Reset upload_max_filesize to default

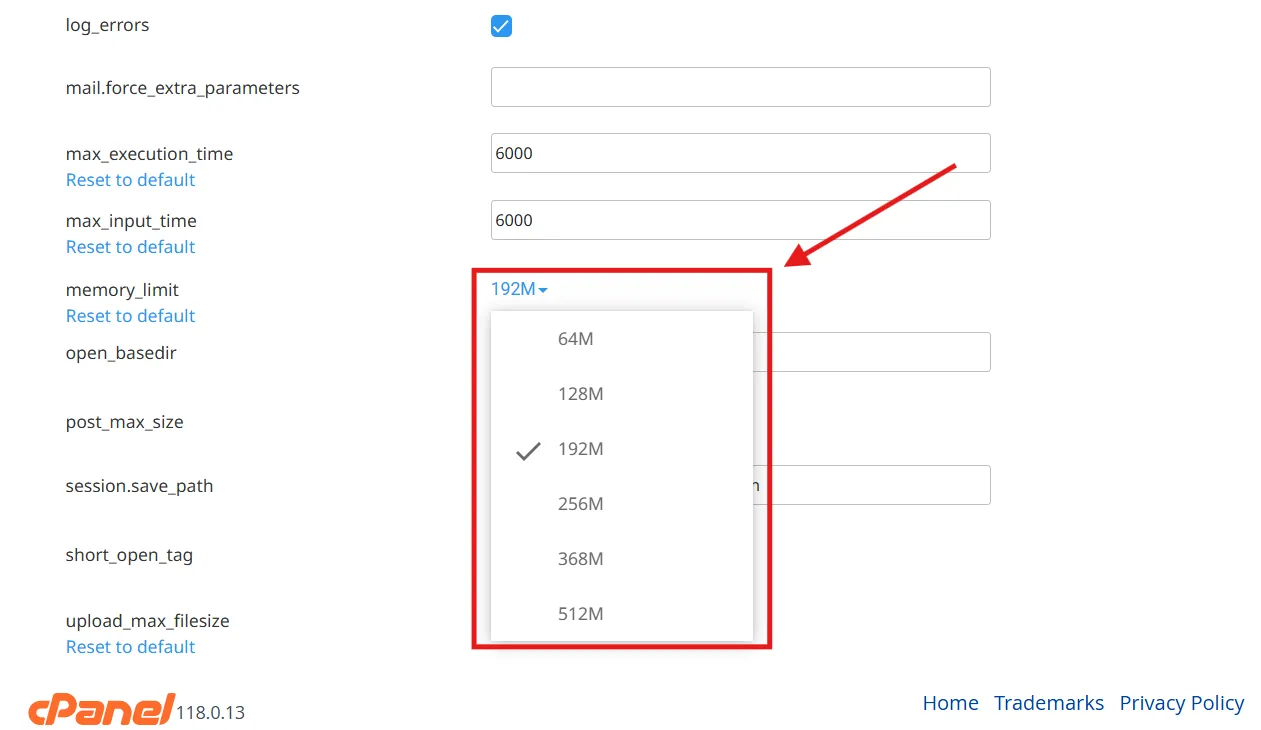130,647
